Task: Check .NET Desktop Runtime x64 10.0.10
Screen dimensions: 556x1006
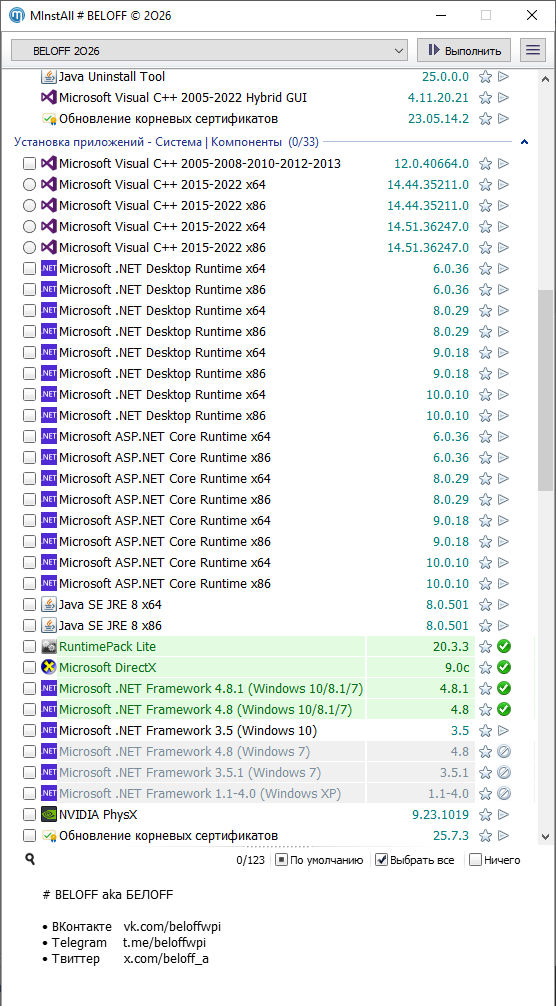Action: pyautogui.click(x=29, y=395)
